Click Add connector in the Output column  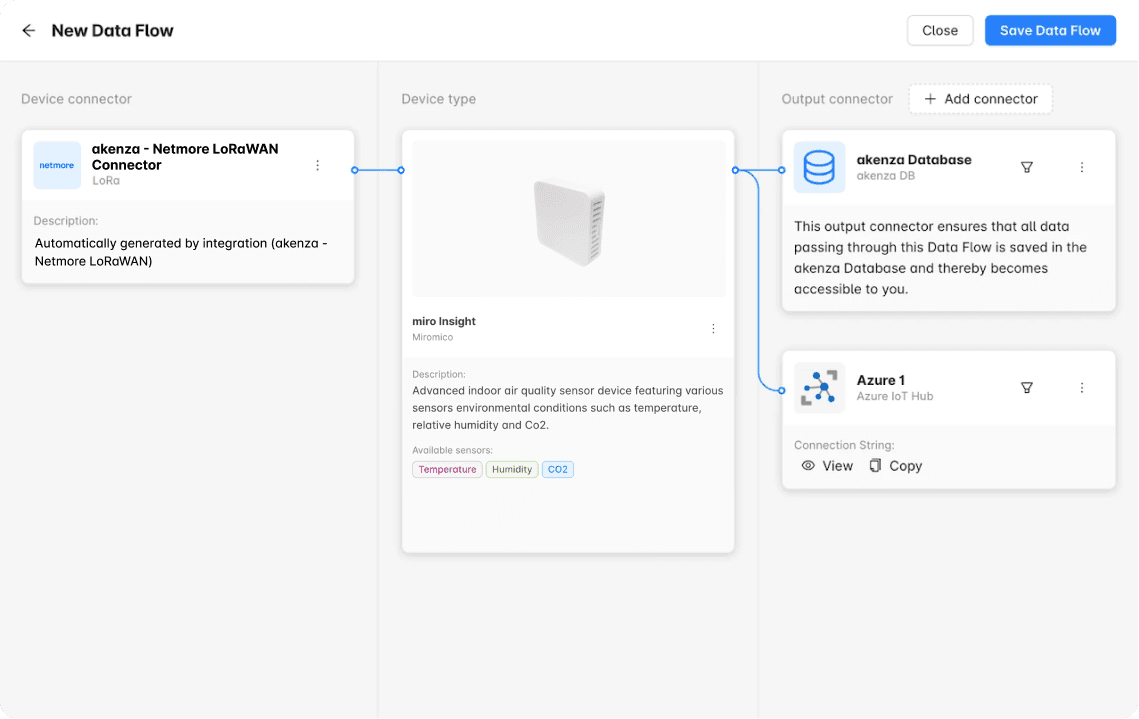point(980,99)
